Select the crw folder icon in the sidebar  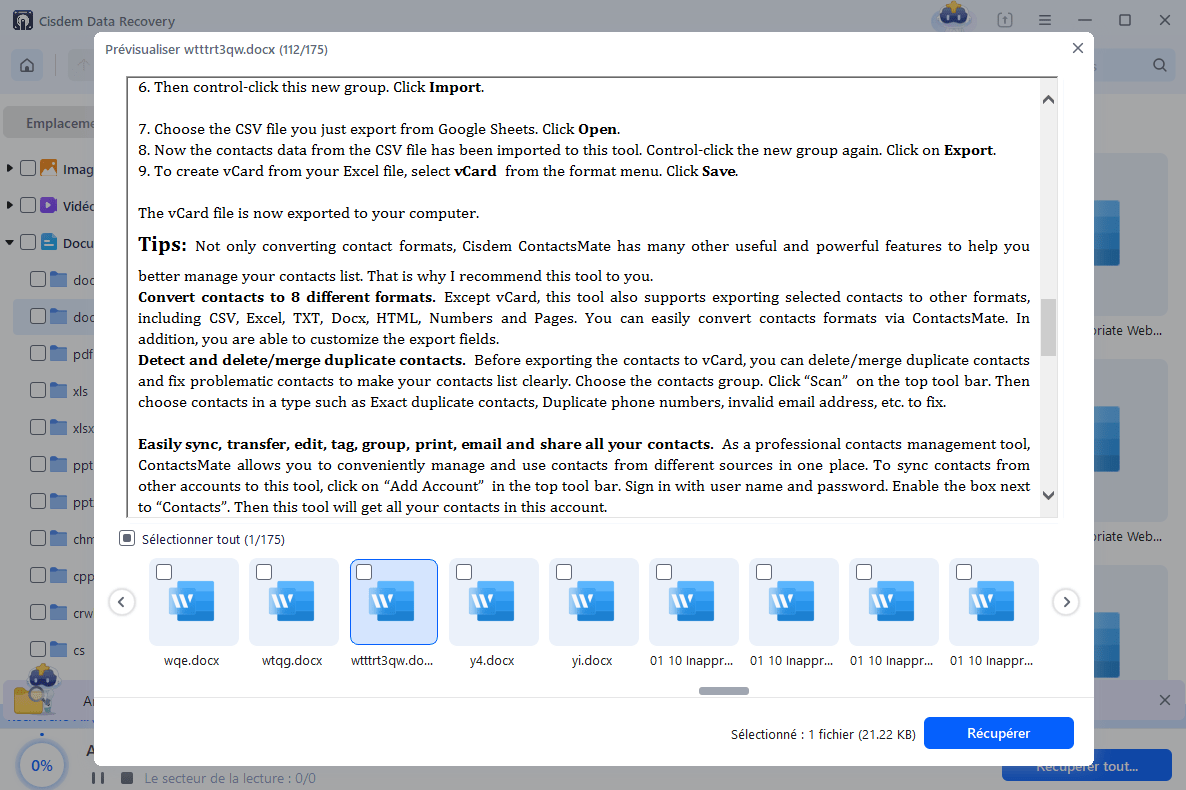59,612
